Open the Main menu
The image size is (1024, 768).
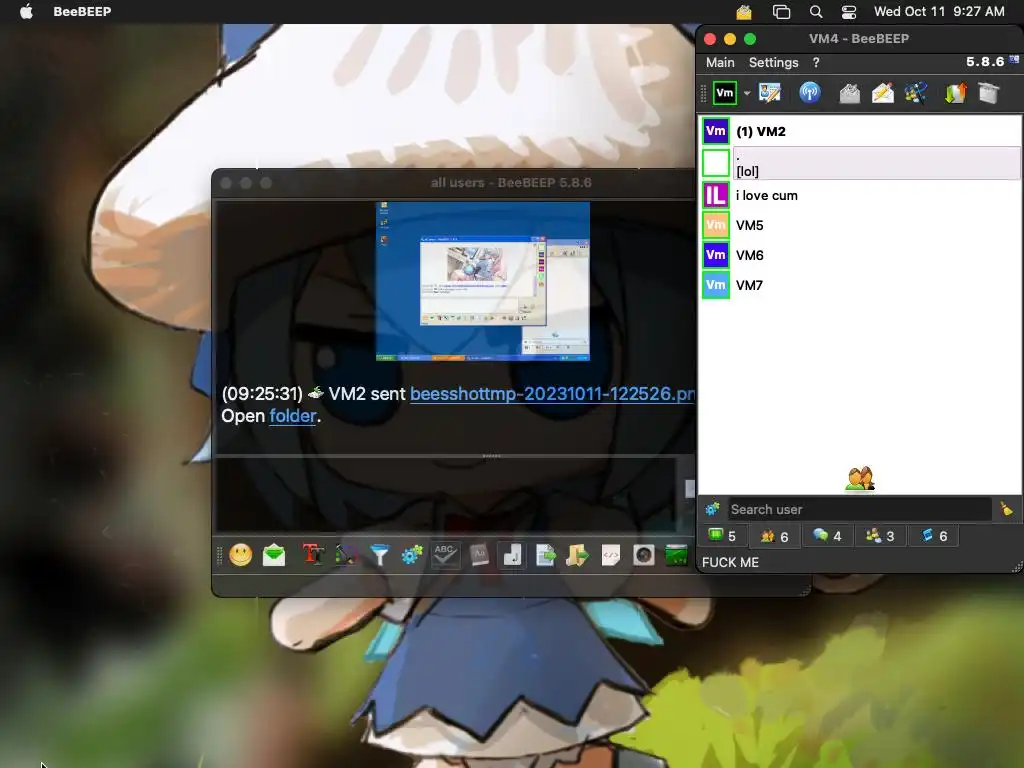(720, 63)
